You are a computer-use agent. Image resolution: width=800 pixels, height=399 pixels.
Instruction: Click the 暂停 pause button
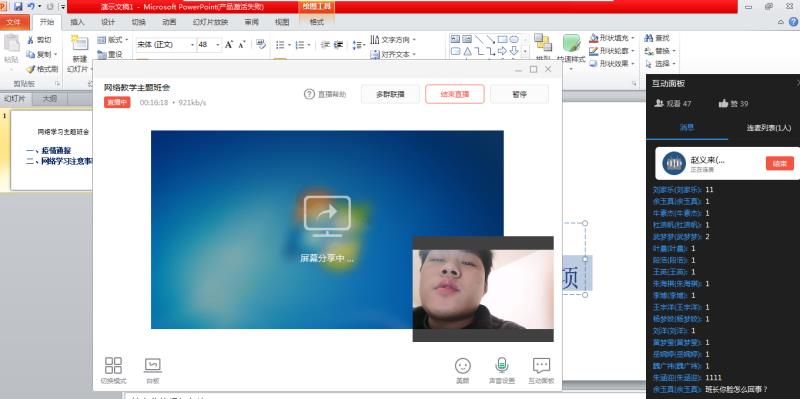pos(519,94)
